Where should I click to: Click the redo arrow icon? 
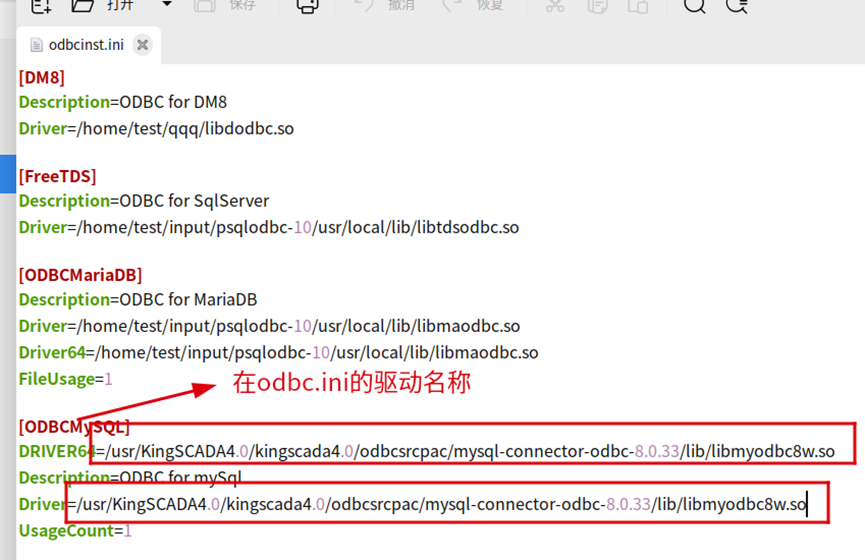(452, 5)
